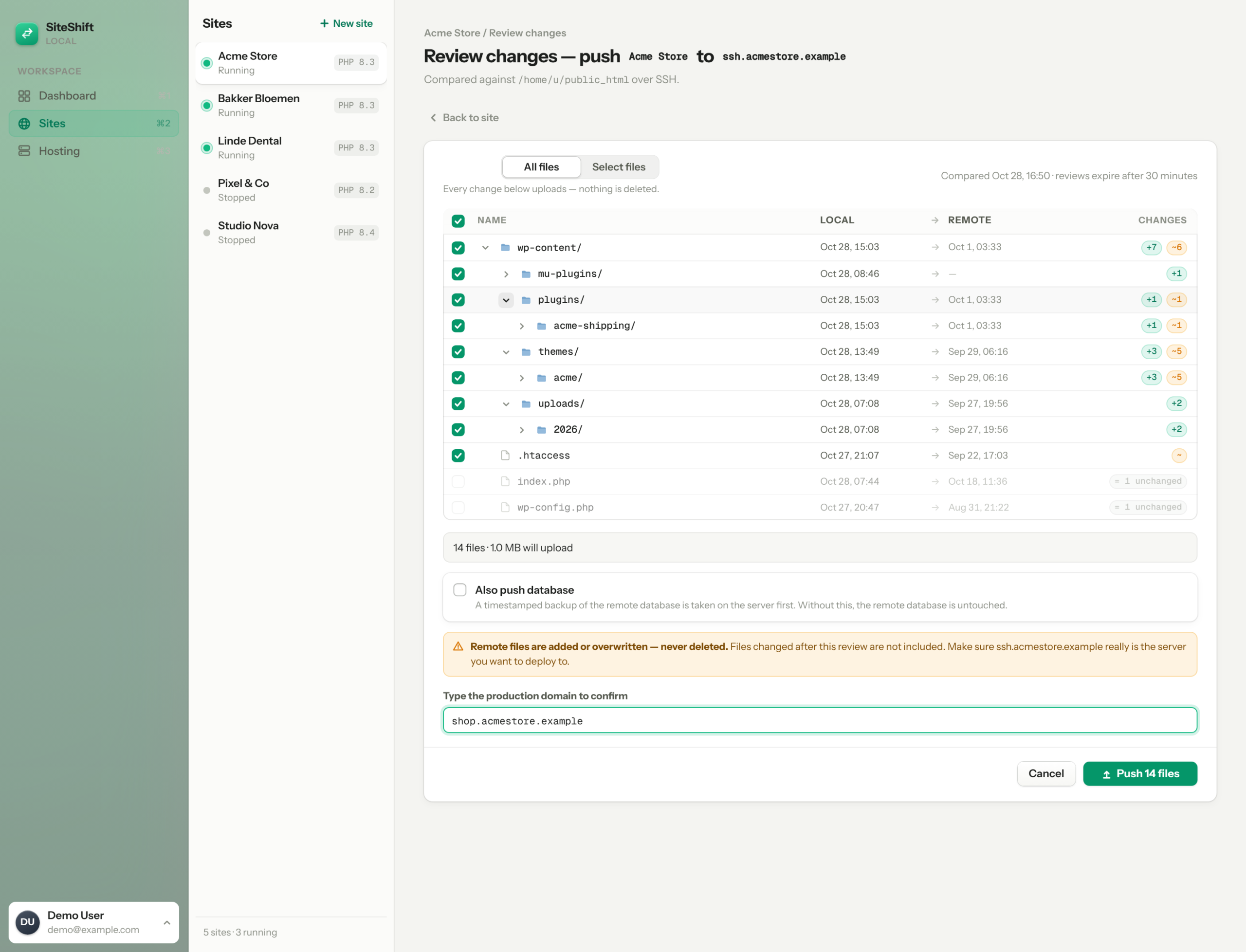
Task: Open the Demo User account menu chevron
Action: [166, 922]
